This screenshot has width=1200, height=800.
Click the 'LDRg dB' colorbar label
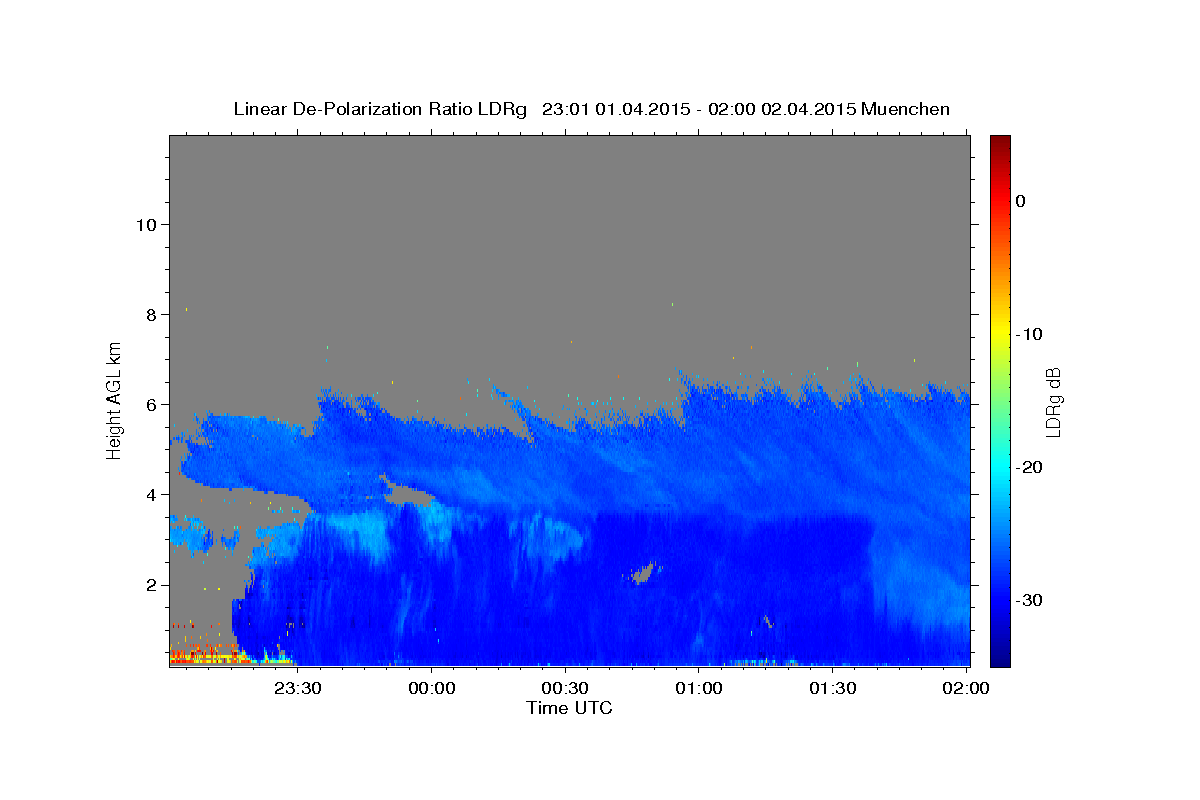click(x=1053, y=401)
